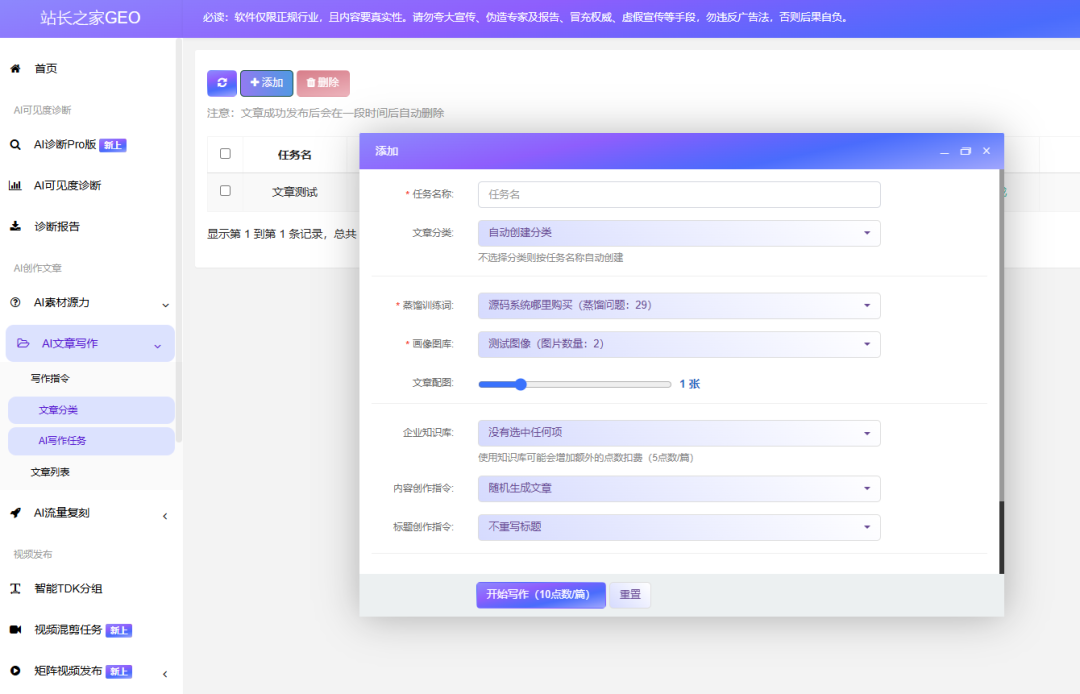Click the 1 张 slider value label
Screen dimensions: 1080x694
pyautogui.click(x=689, y=384)
